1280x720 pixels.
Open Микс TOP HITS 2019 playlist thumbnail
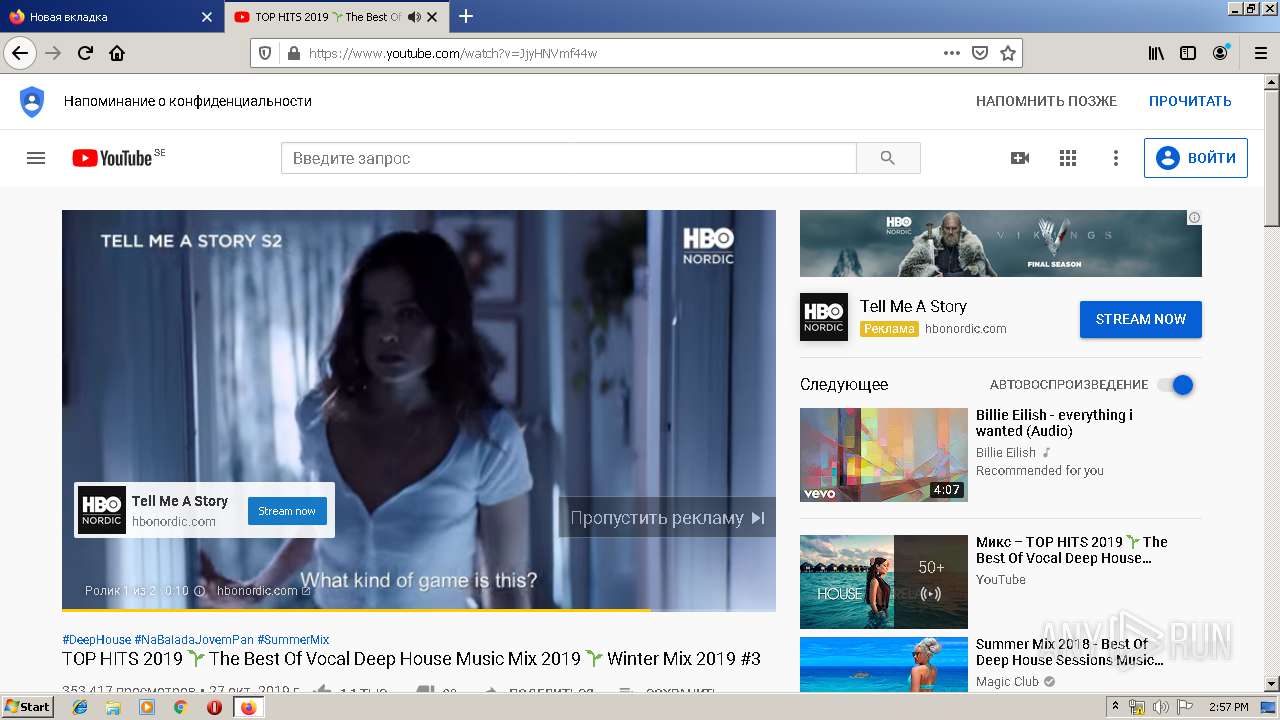point(884,582)
